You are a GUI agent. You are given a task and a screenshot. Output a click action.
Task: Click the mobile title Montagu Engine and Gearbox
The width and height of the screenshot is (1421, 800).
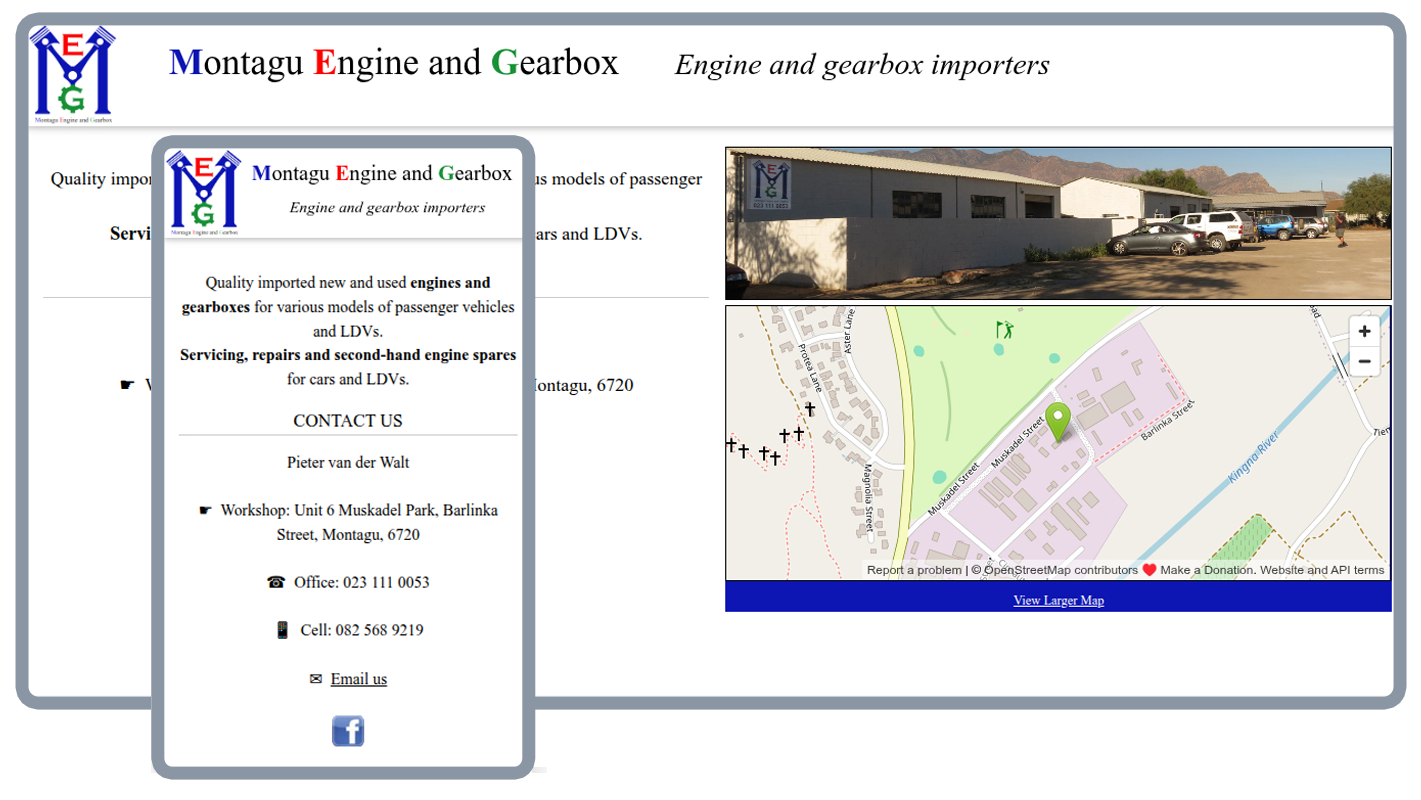coord(382,173)
